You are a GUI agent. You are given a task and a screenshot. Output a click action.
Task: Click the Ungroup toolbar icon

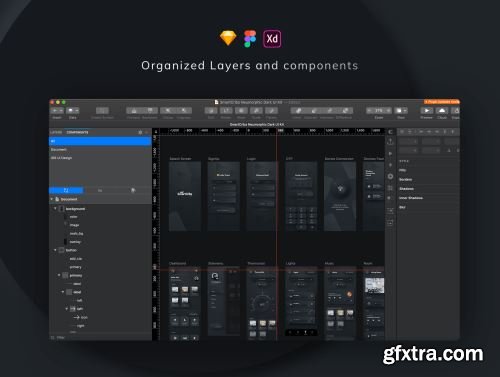point(184,110)
